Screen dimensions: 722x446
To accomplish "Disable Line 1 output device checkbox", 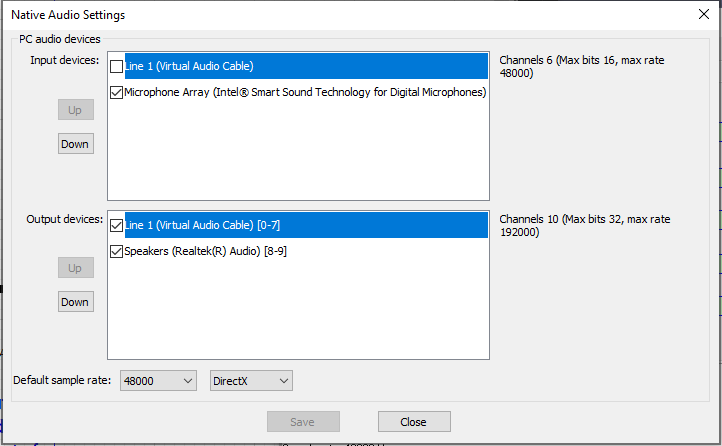I will click(x=117, y=225).
